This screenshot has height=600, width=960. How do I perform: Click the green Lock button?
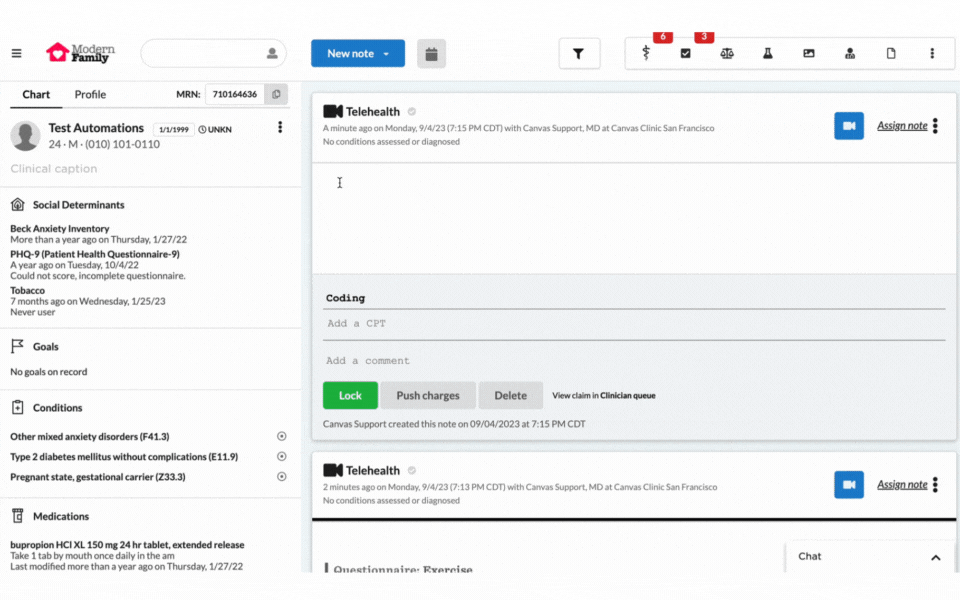pos(350,395)
